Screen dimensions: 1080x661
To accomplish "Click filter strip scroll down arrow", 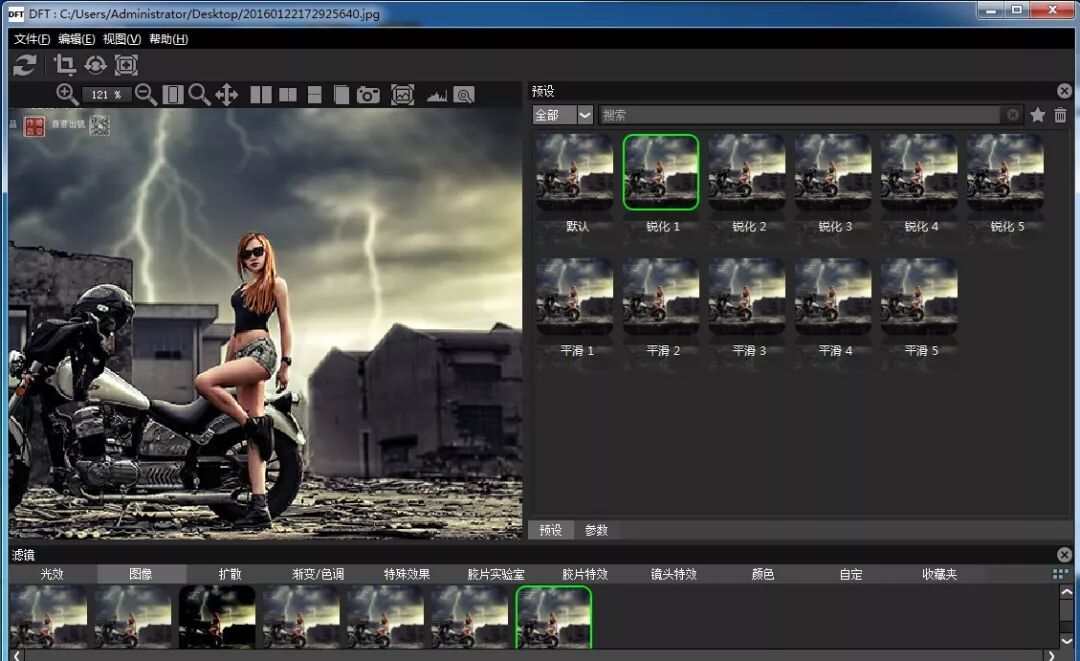I will pos(1066,640).
